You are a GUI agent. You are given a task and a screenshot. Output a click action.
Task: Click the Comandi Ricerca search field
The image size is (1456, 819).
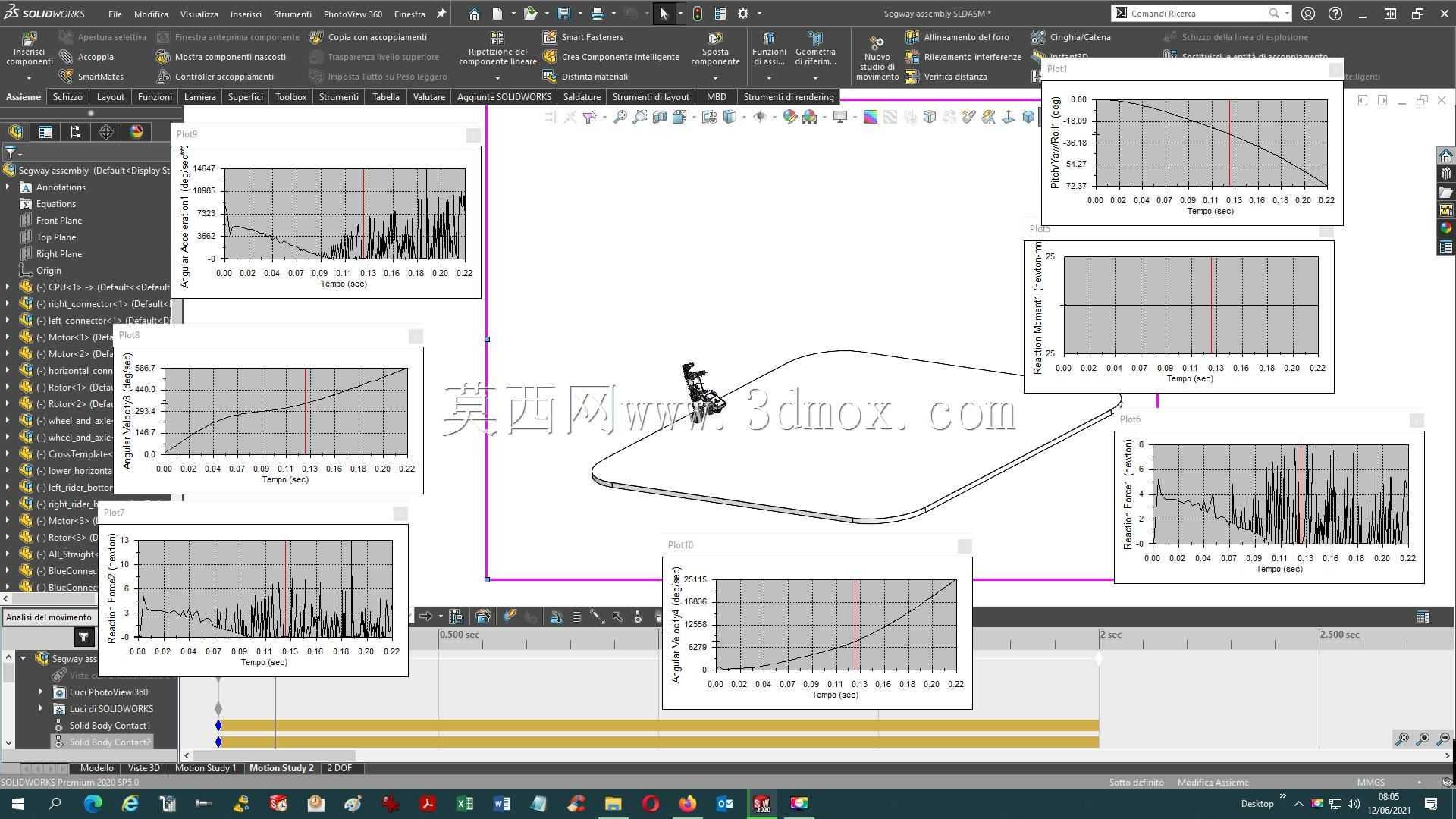coord(1197,14)
